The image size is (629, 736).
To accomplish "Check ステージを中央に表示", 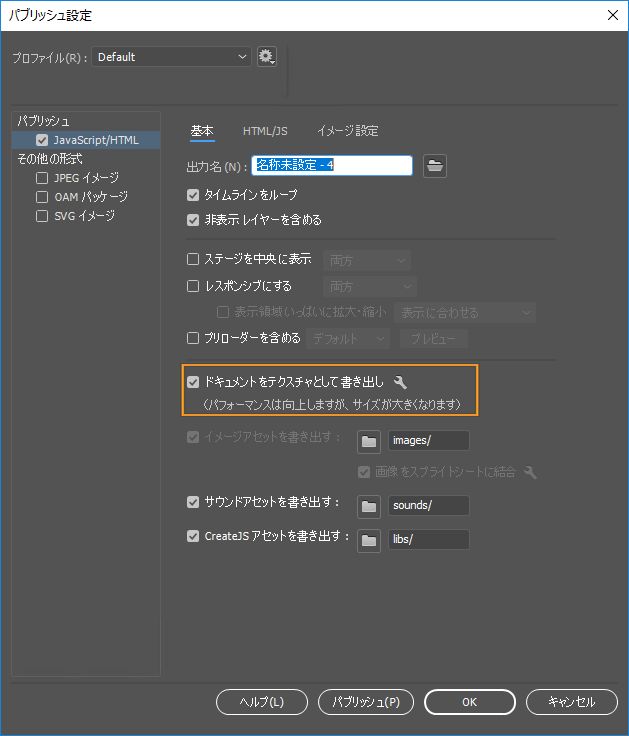I will pyautogui.click(x=193, y=259).
